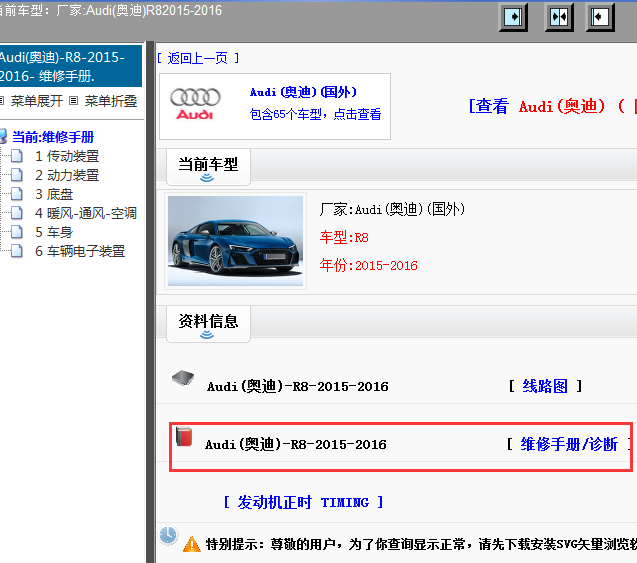The height and width of the screenshot is (563, 637).
Task: Collapse the 资料信息 section arrow
Action: click(207, 334)
